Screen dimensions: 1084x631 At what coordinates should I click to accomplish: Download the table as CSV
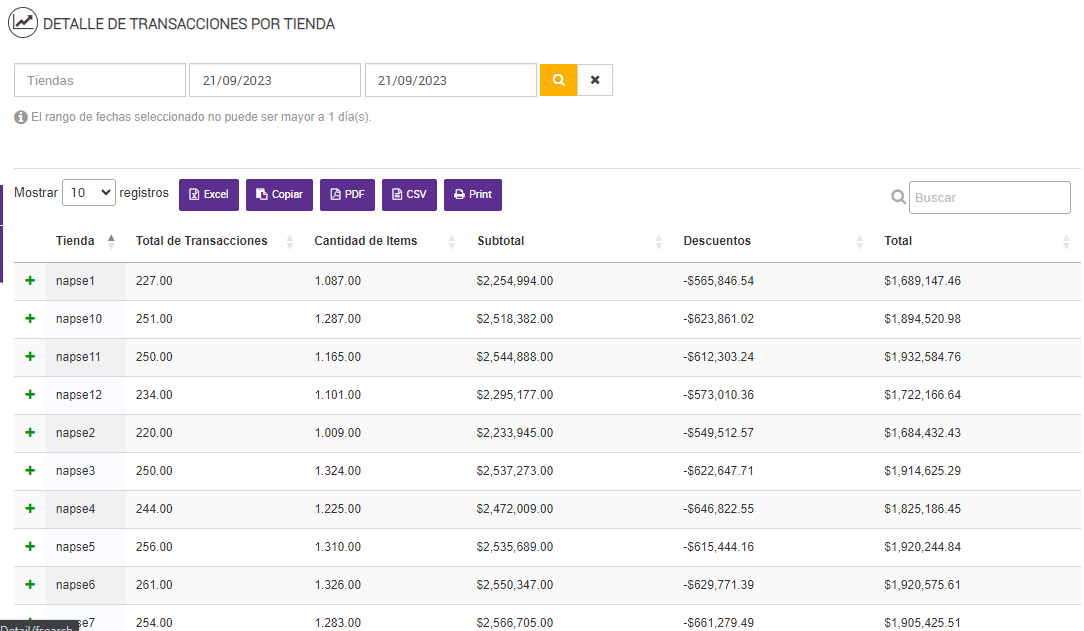point(409,195)
